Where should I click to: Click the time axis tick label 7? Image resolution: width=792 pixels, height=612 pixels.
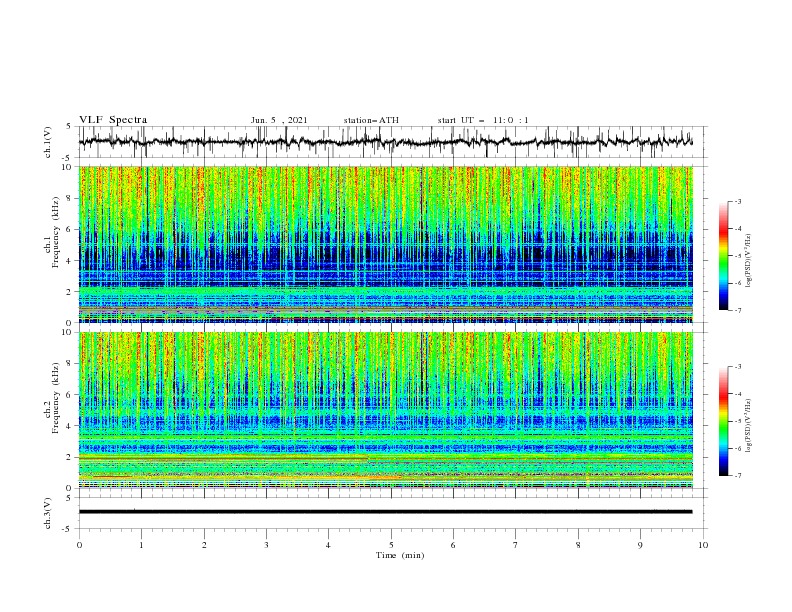(x=516, y=545)
